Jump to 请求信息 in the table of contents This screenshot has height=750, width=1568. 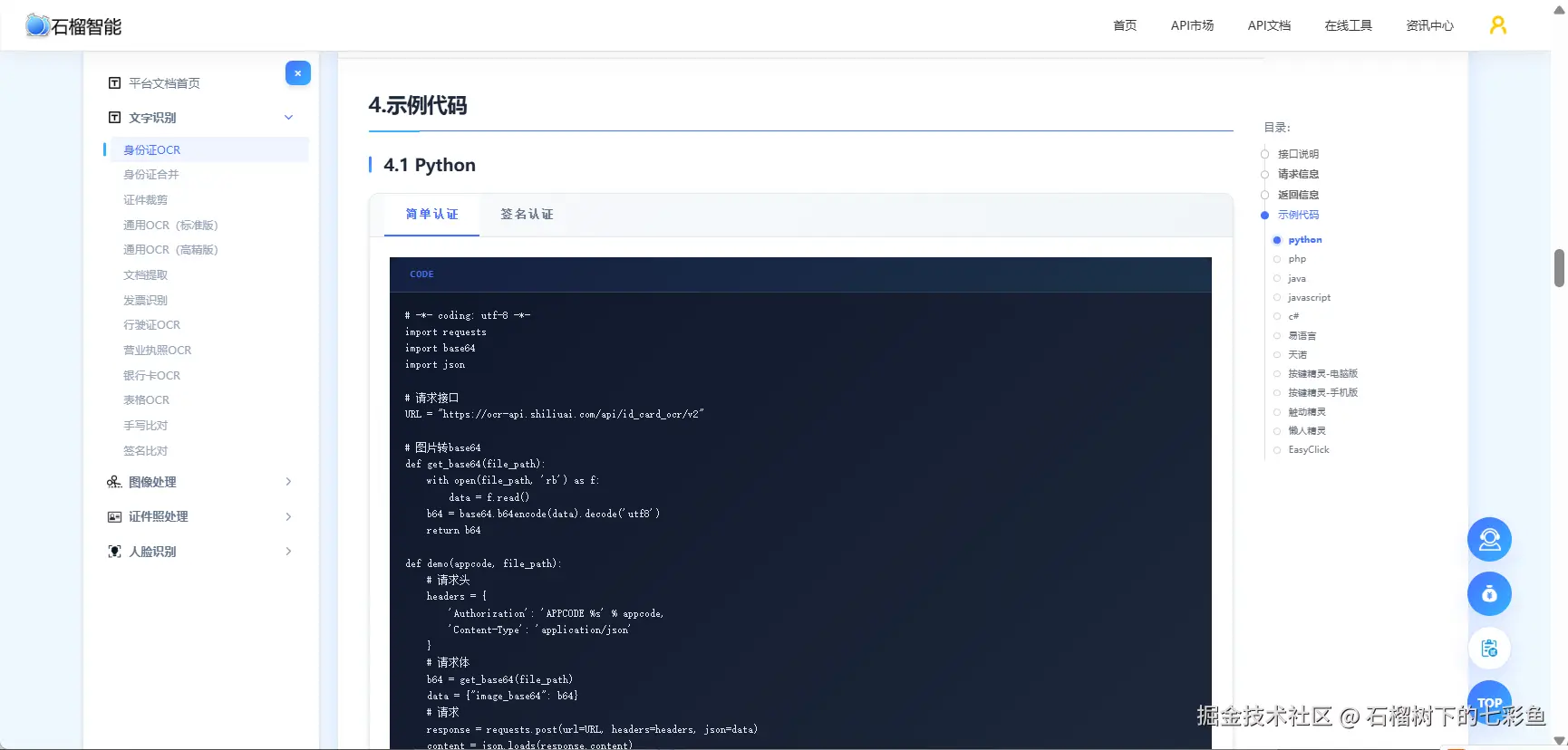point(1298,174)
